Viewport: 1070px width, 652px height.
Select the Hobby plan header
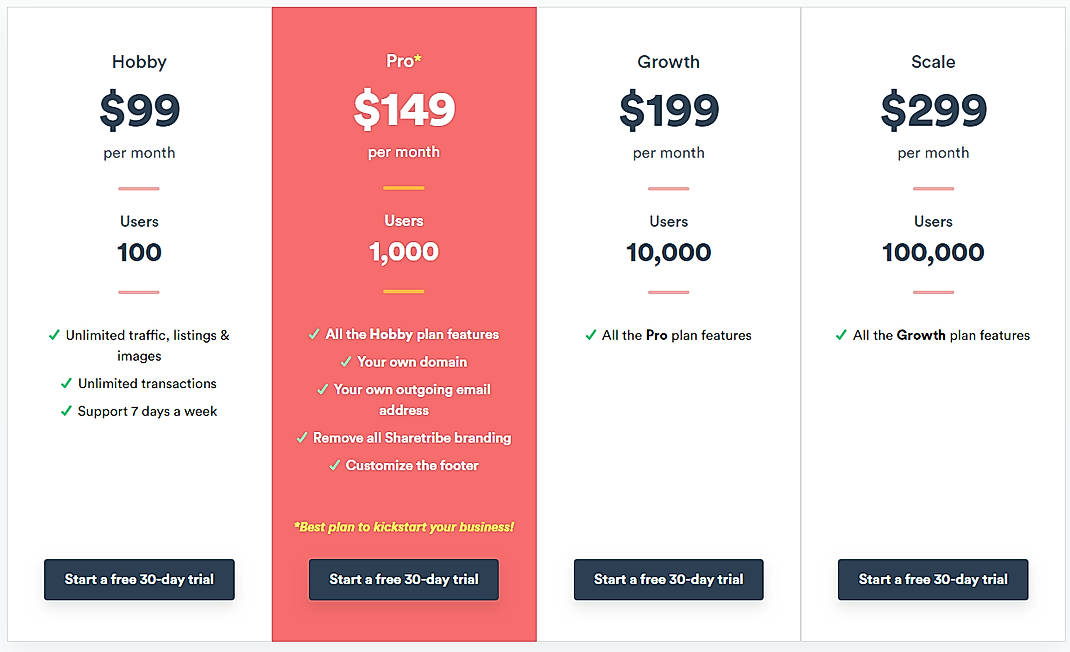(138, 62)
